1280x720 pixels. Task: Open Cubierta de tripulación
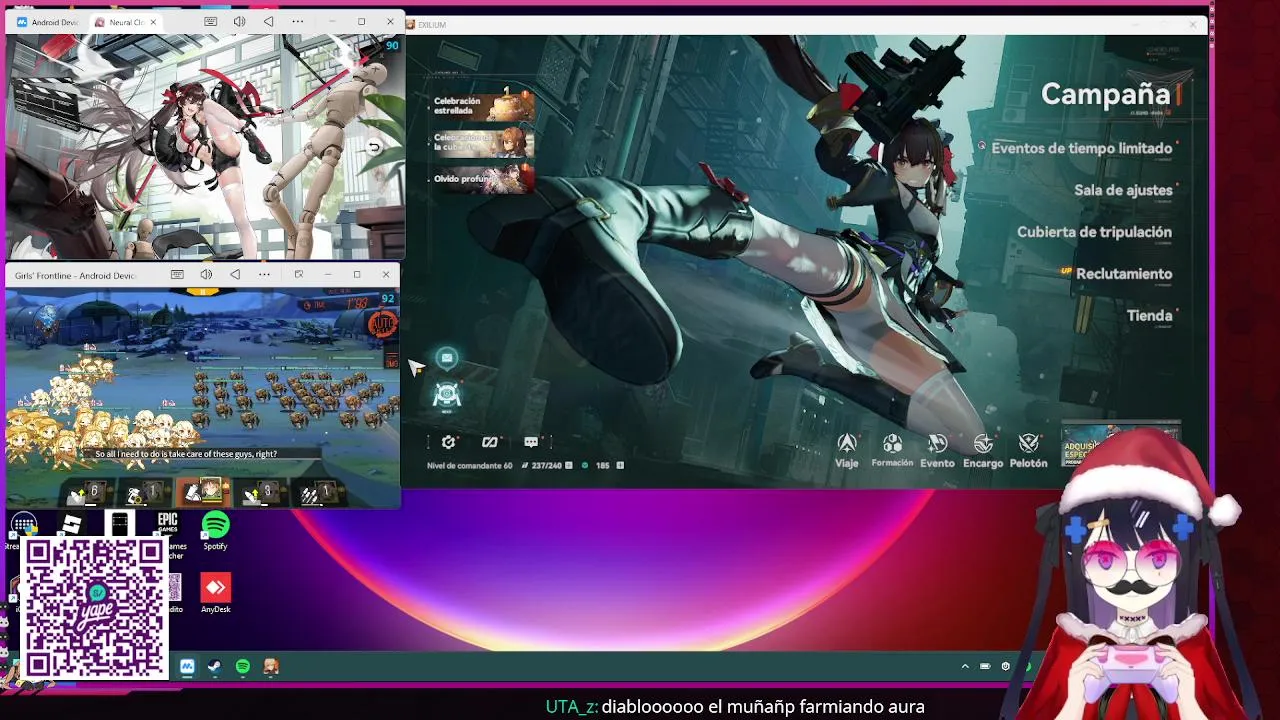(x=1094, y=232)
